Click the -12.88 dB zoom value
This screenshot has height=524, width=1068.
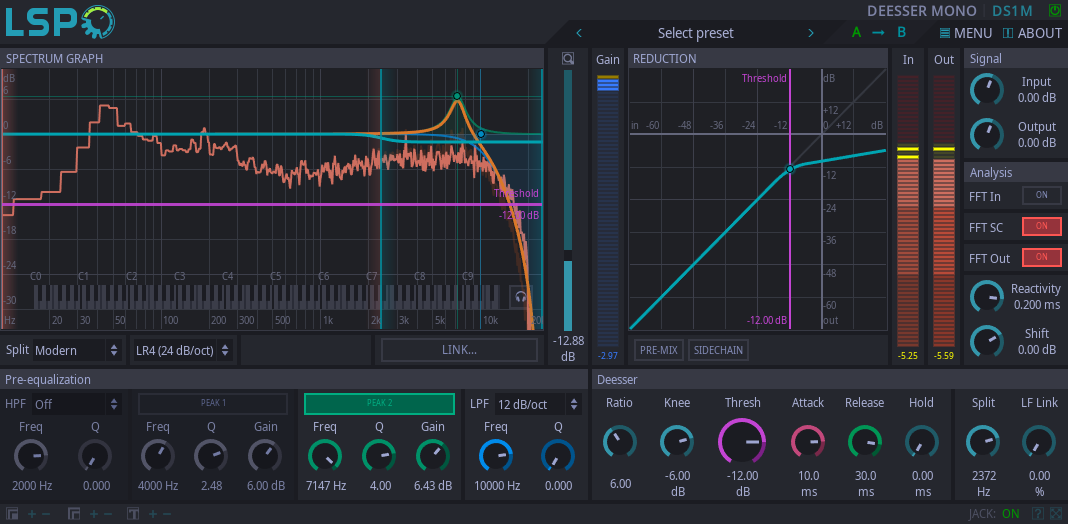pos(568,348)
